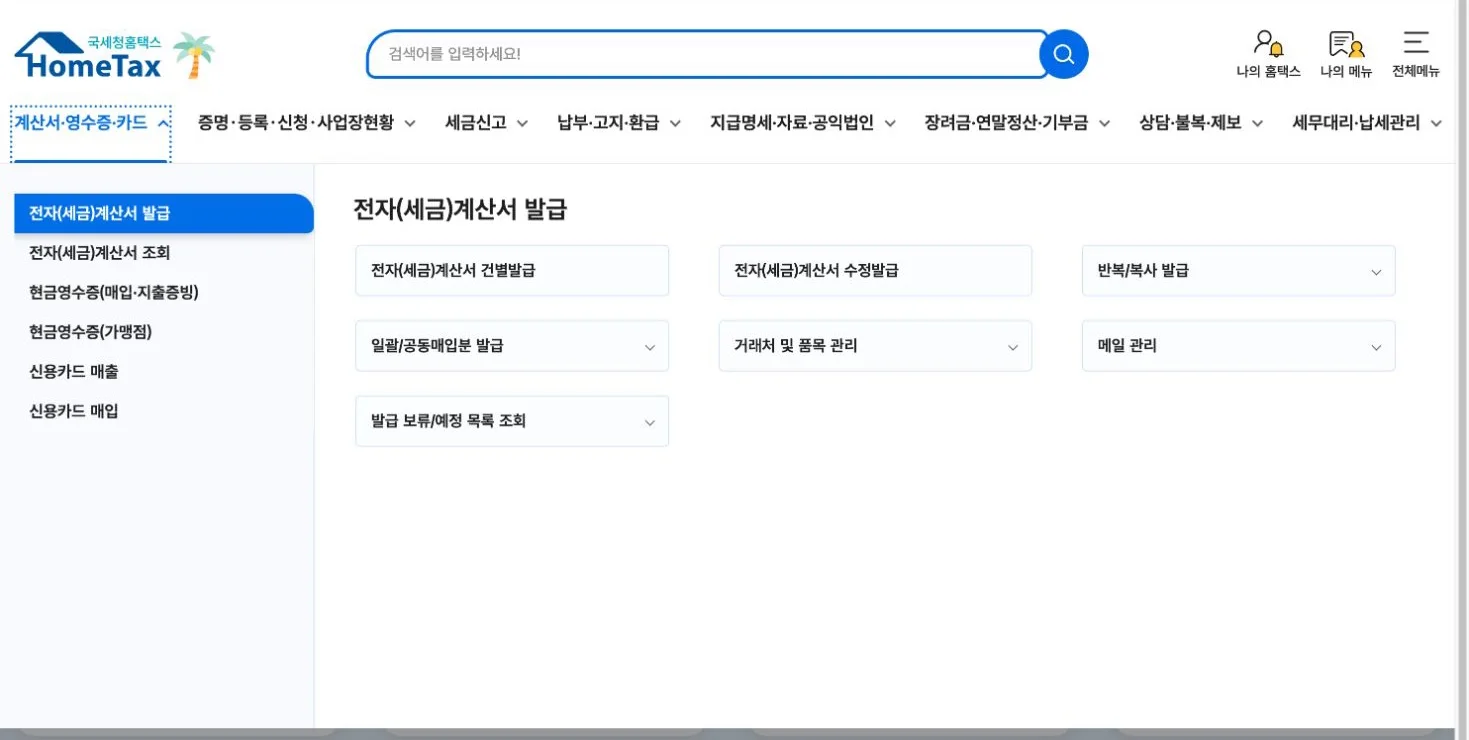The image size is (1469, 740).
Task: Click the HomeTax logo
Action: click(x=88, y=56)
